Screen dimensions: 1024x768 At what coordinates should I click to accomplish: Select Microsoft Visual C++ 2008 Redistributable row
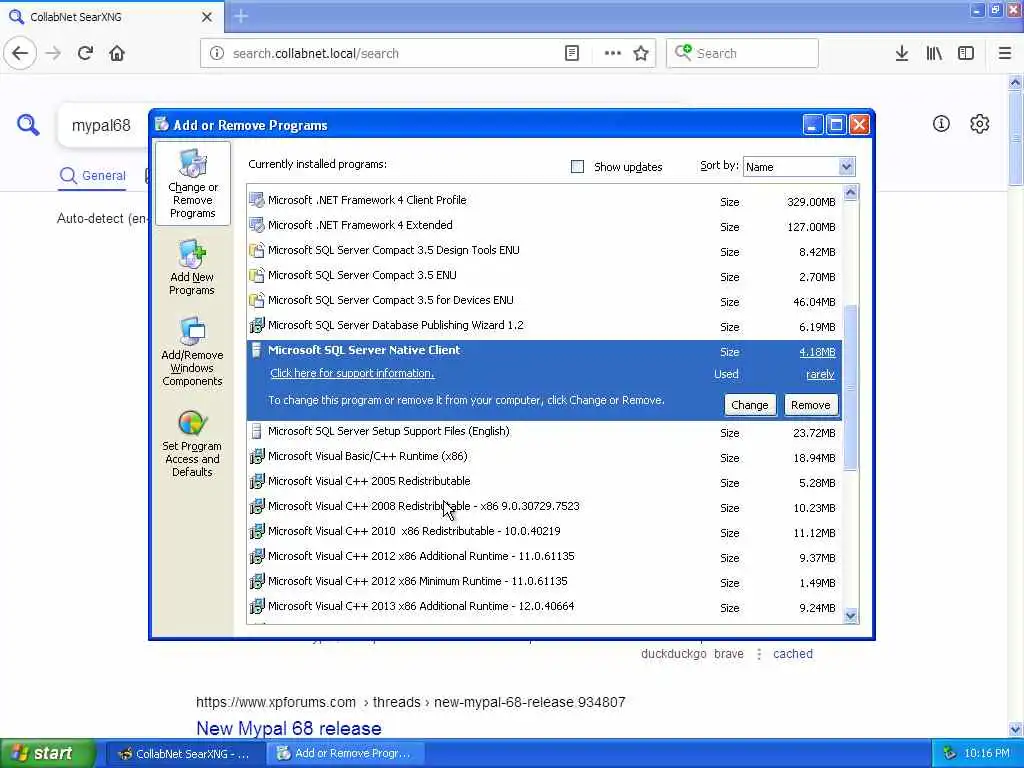click(x=543, y=507)
